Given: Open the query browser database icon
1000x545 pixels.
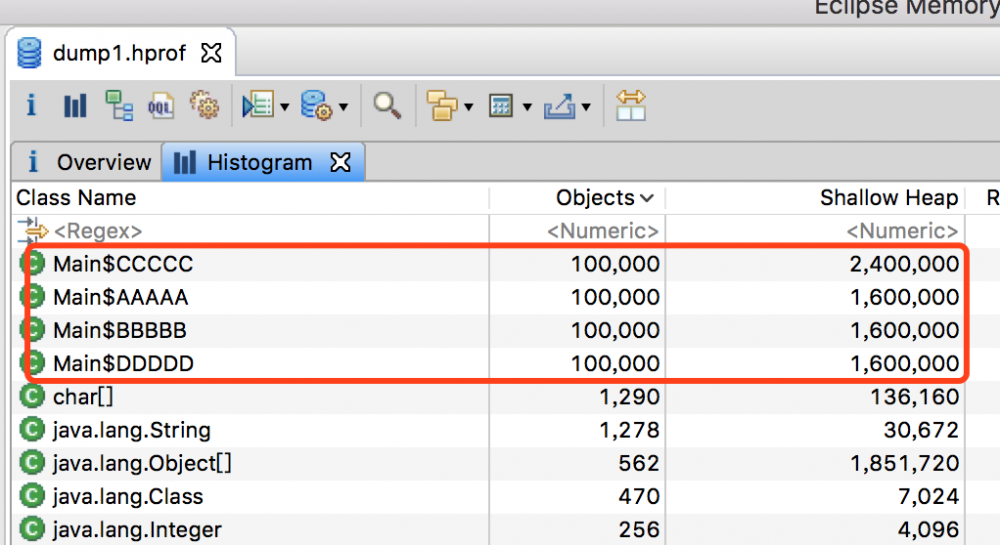Looking at the screenshot, I should point(316,105).
